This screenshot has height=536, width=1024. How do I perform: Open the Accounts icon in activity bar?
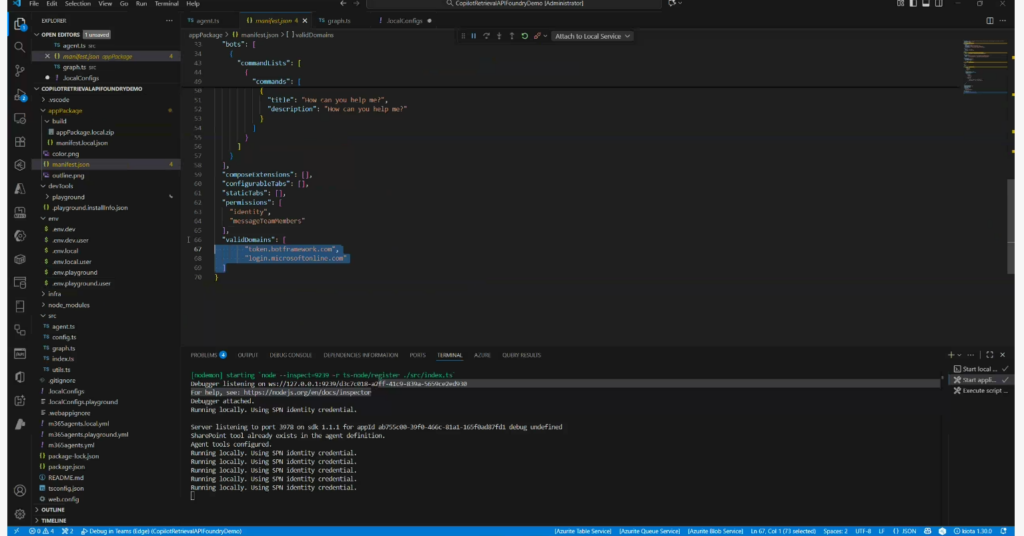(x=20, y=490)
